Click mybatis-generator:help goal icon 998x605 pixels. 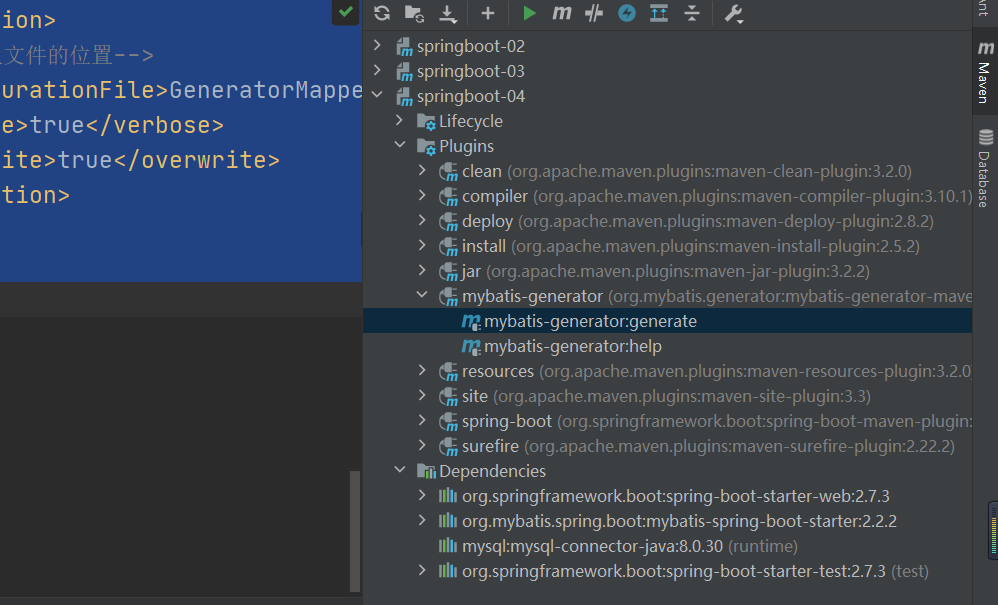[471, 347]
